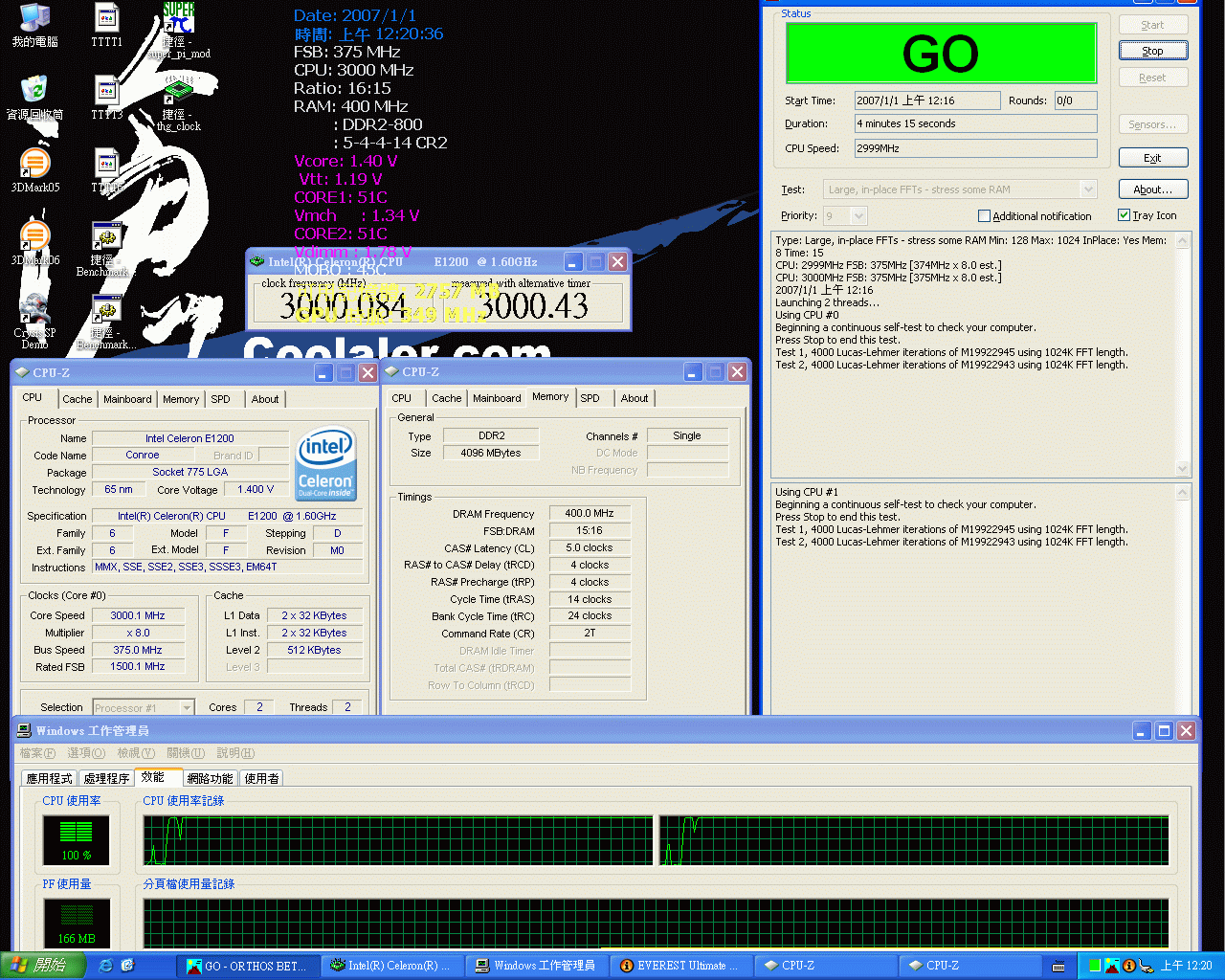Open the 資源回收筒 recycle bin icon

pyautogui.click(x=34, y=98)
